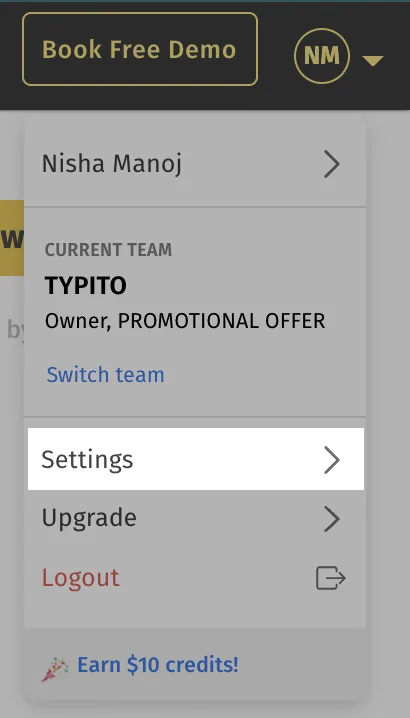
Task: Choose the Upgrade option
Action: click(195, 518)
